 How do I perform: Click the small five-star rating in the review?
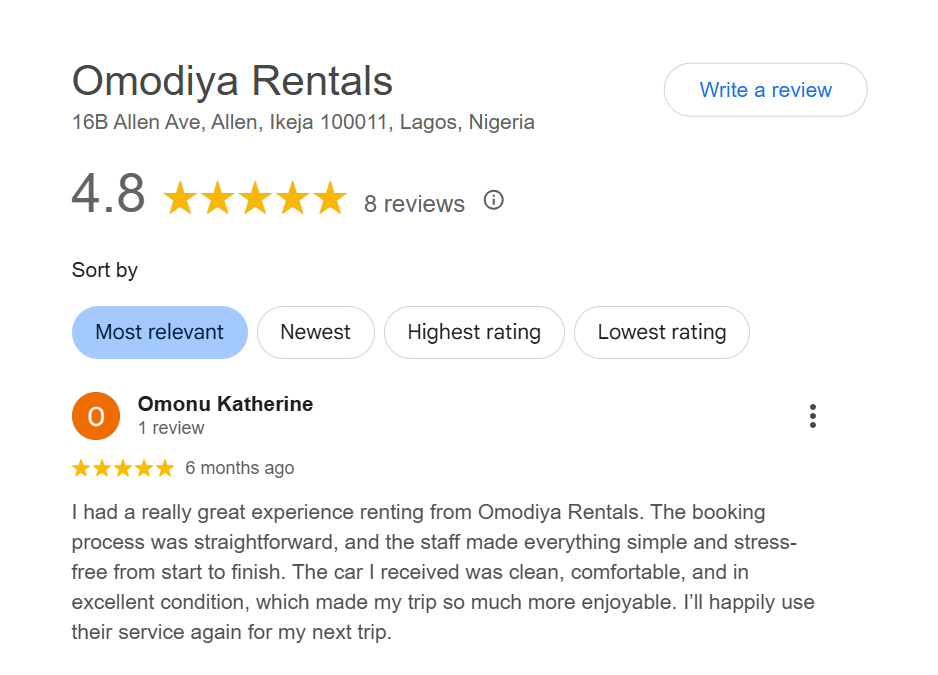tap(122, 468)
